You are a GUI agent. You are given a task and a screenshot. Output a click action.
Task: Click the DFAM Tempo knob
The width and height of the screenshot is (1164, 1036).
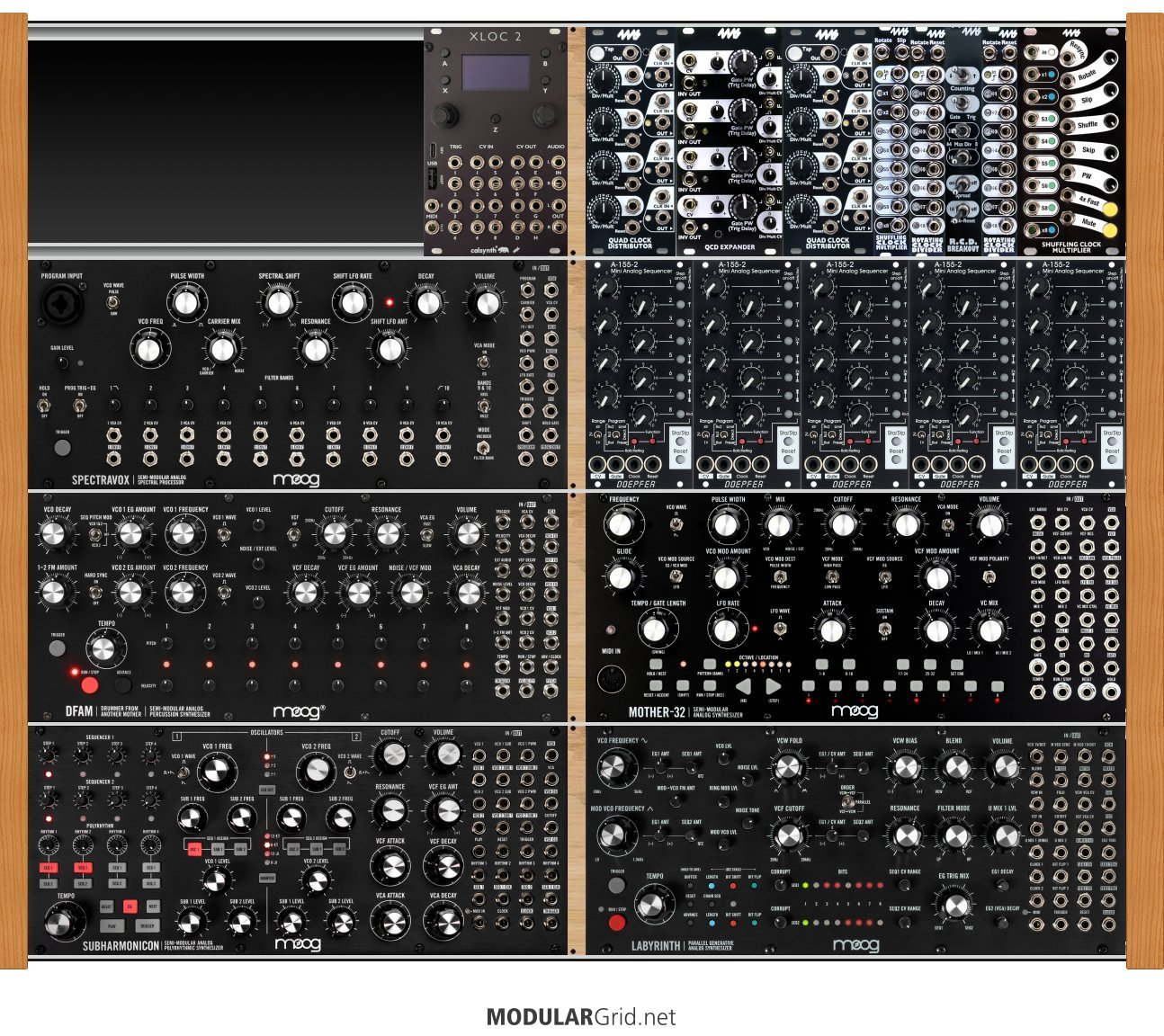105,647
